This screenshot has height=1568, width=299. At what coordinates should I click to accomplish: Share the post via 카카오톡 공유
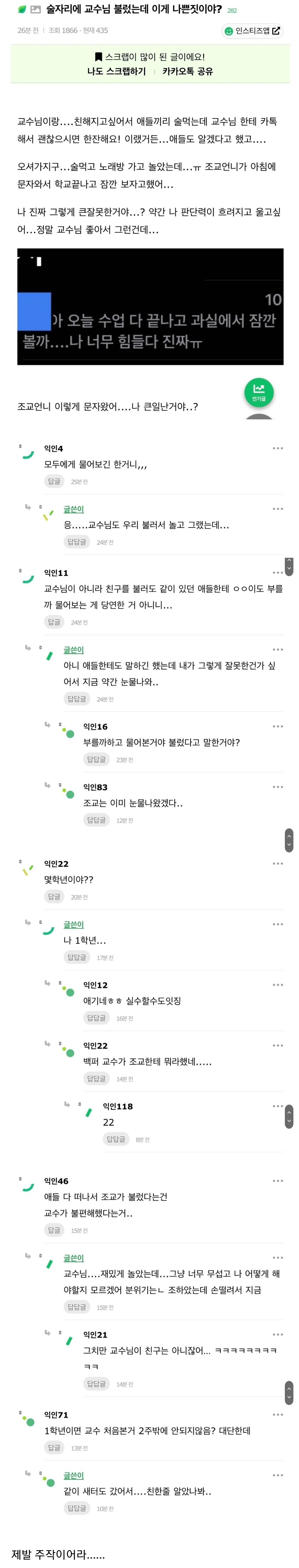[187, 72]
